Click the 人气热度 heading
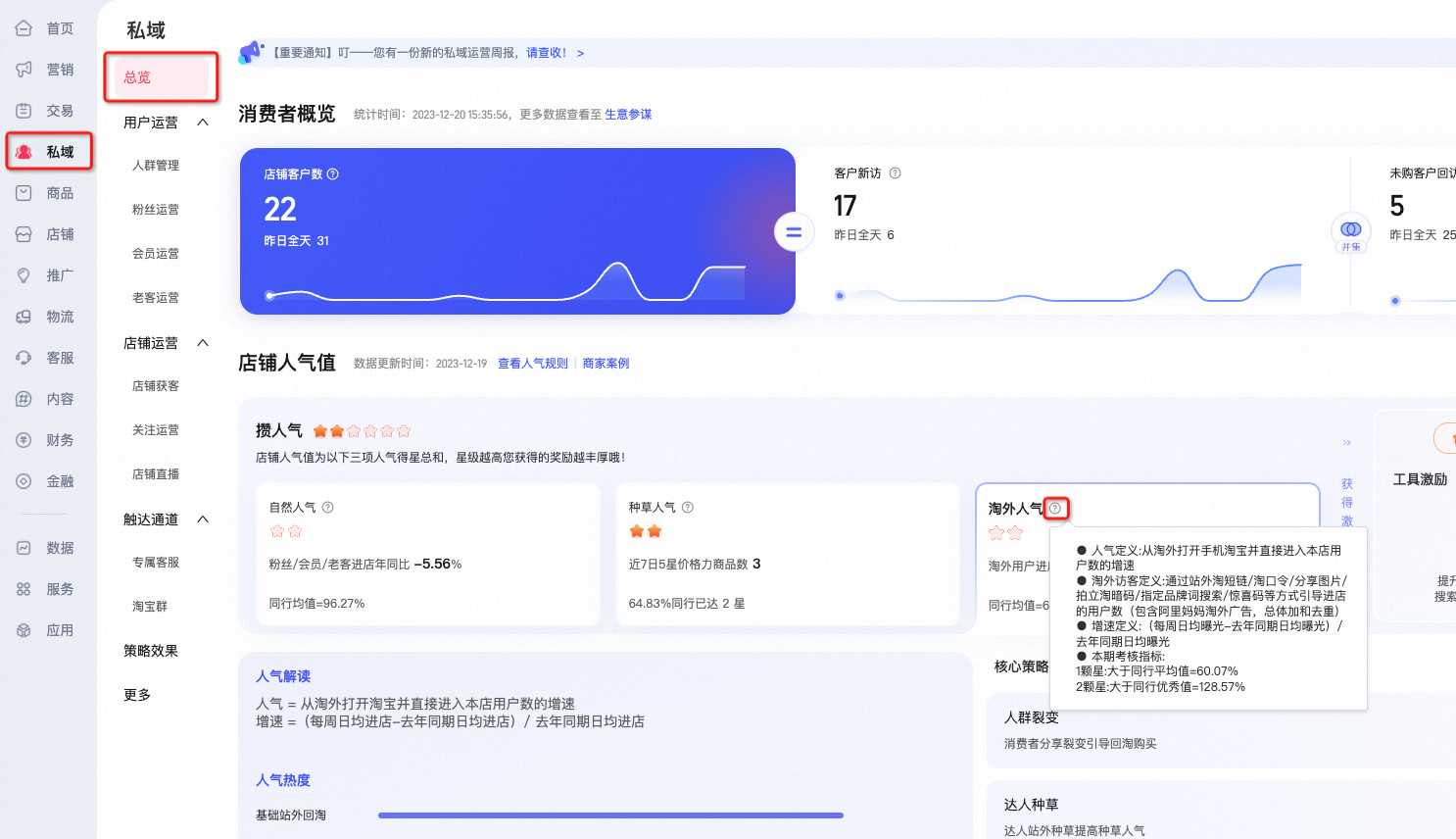The image size is (1456, 839). 283,780
